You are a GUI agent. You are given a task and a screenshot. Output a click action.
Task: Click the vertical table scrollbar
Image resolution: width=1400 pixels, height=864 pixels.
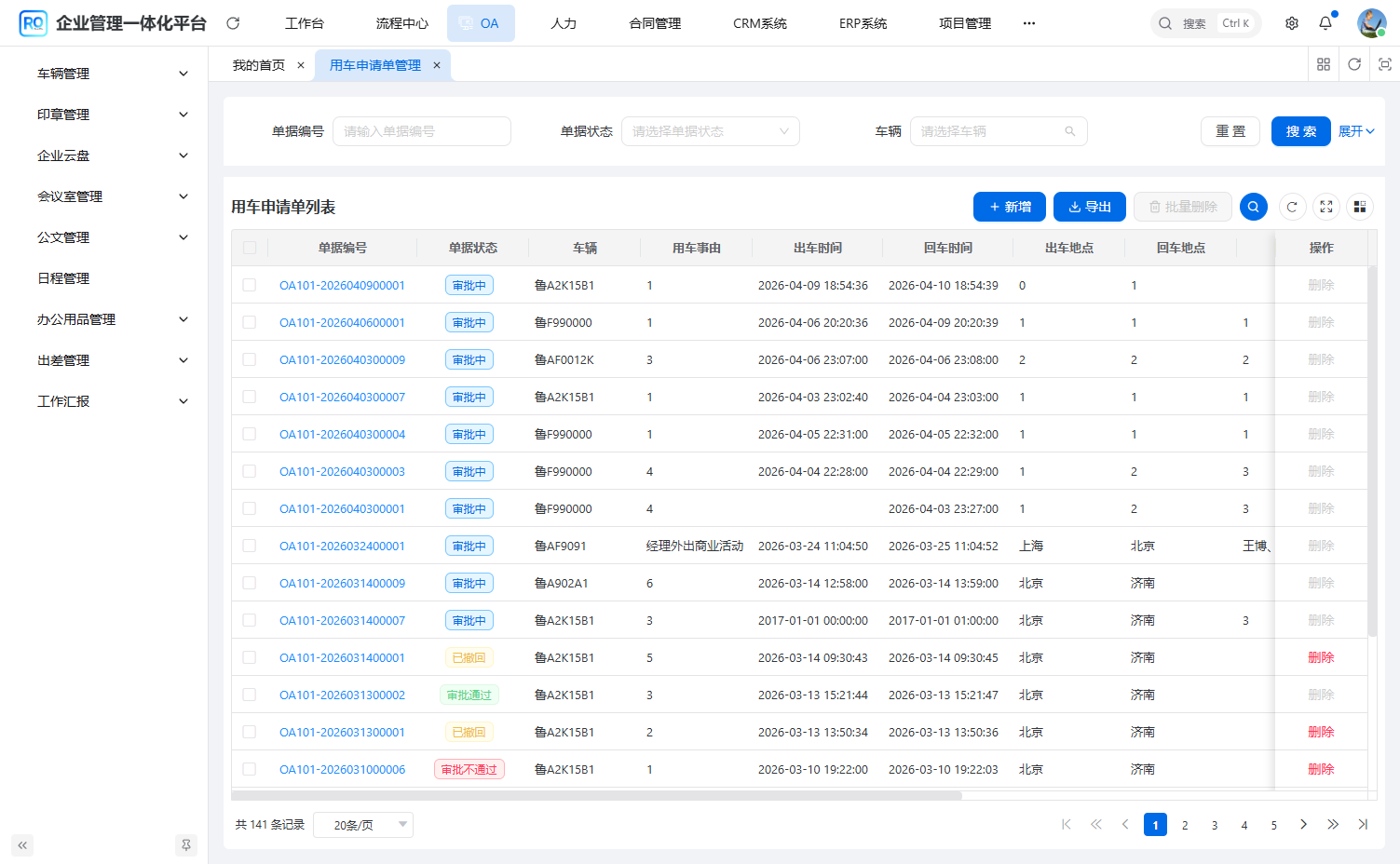(1372, 451)
